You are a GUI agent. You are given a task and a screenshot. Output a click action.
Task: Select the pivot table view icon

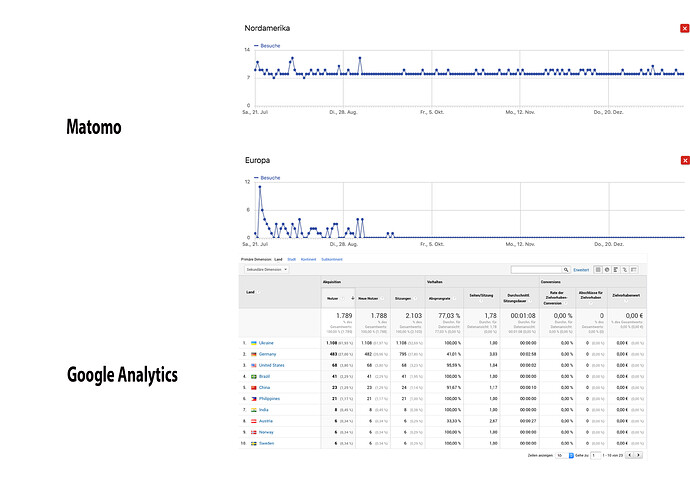click(634, 270)
